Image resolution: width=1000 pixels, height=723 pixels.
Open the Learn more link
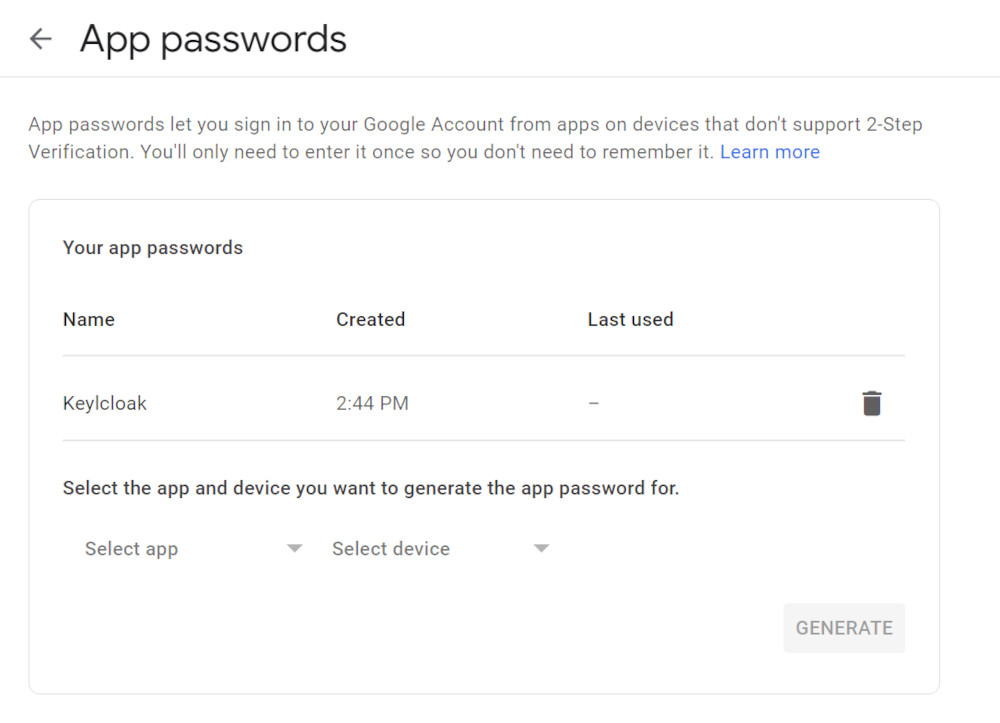tap(770, 152)
